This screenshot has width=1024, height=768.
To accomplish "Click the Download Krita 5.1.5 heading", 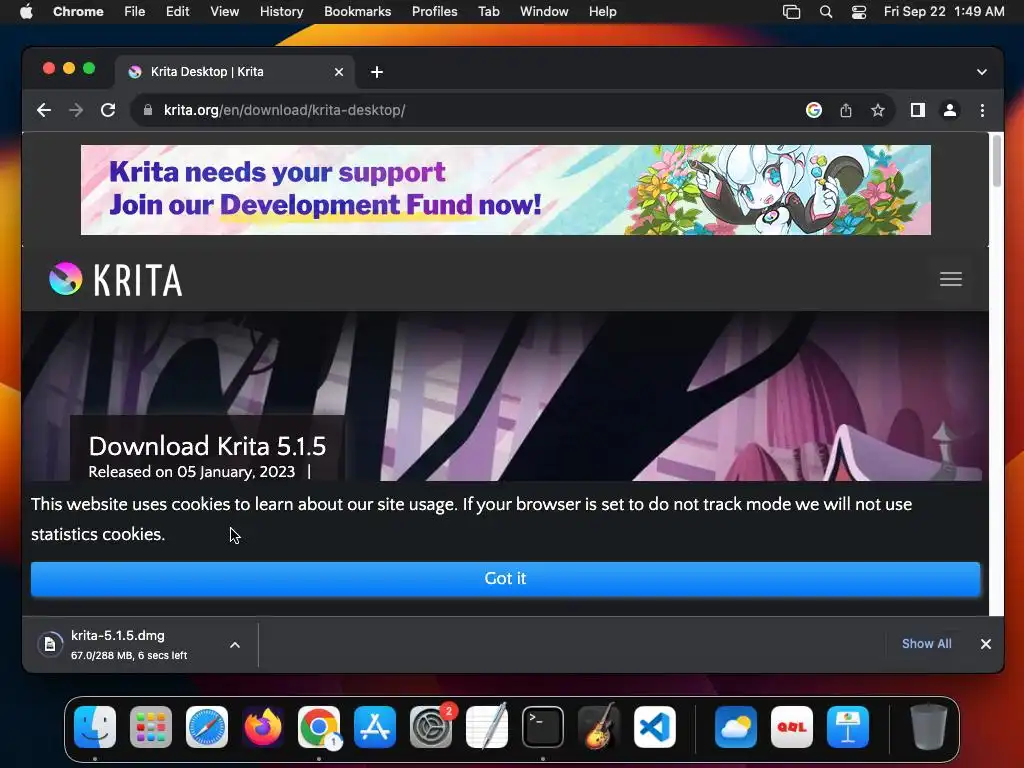I will [x=207, y=446].
